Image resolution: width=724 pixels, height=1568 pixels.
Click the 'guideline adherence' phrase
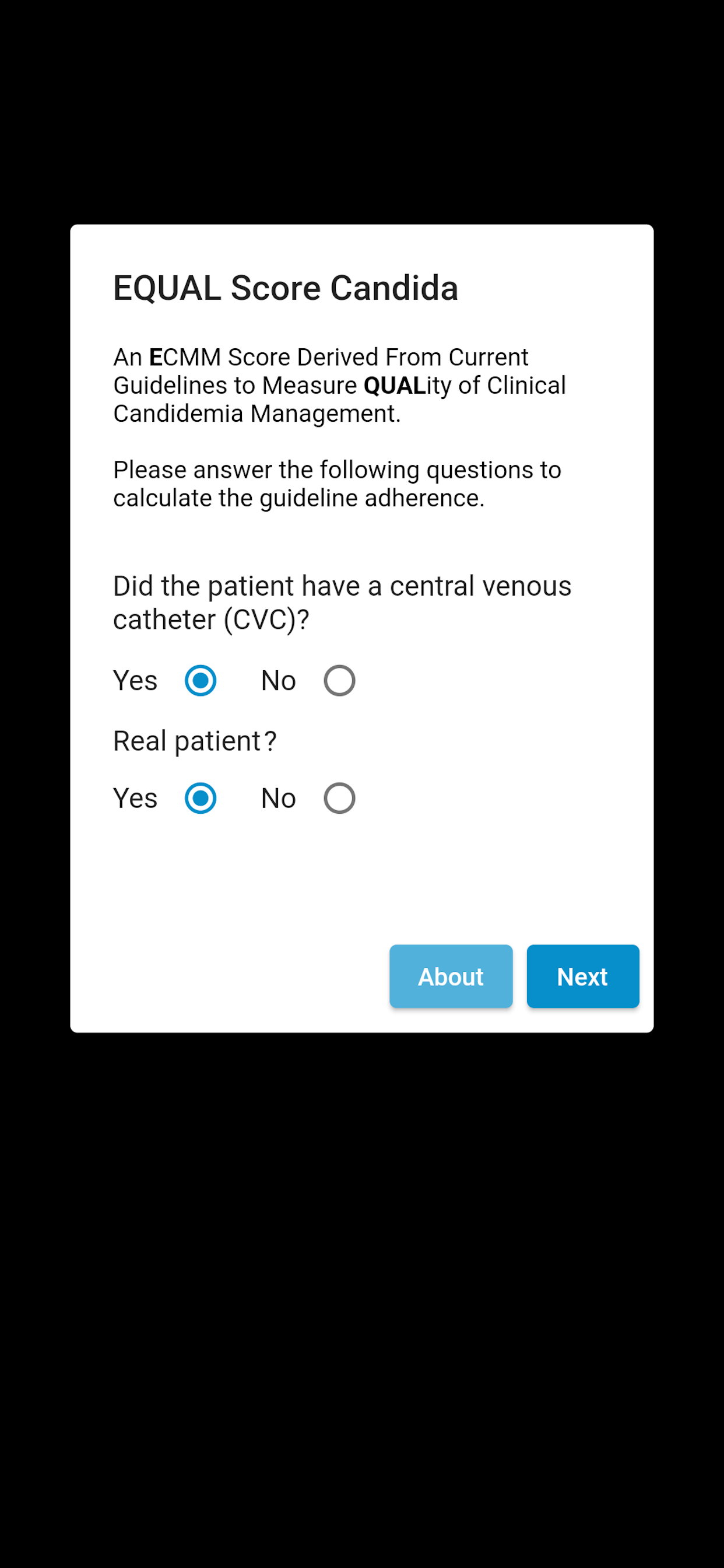372,499
